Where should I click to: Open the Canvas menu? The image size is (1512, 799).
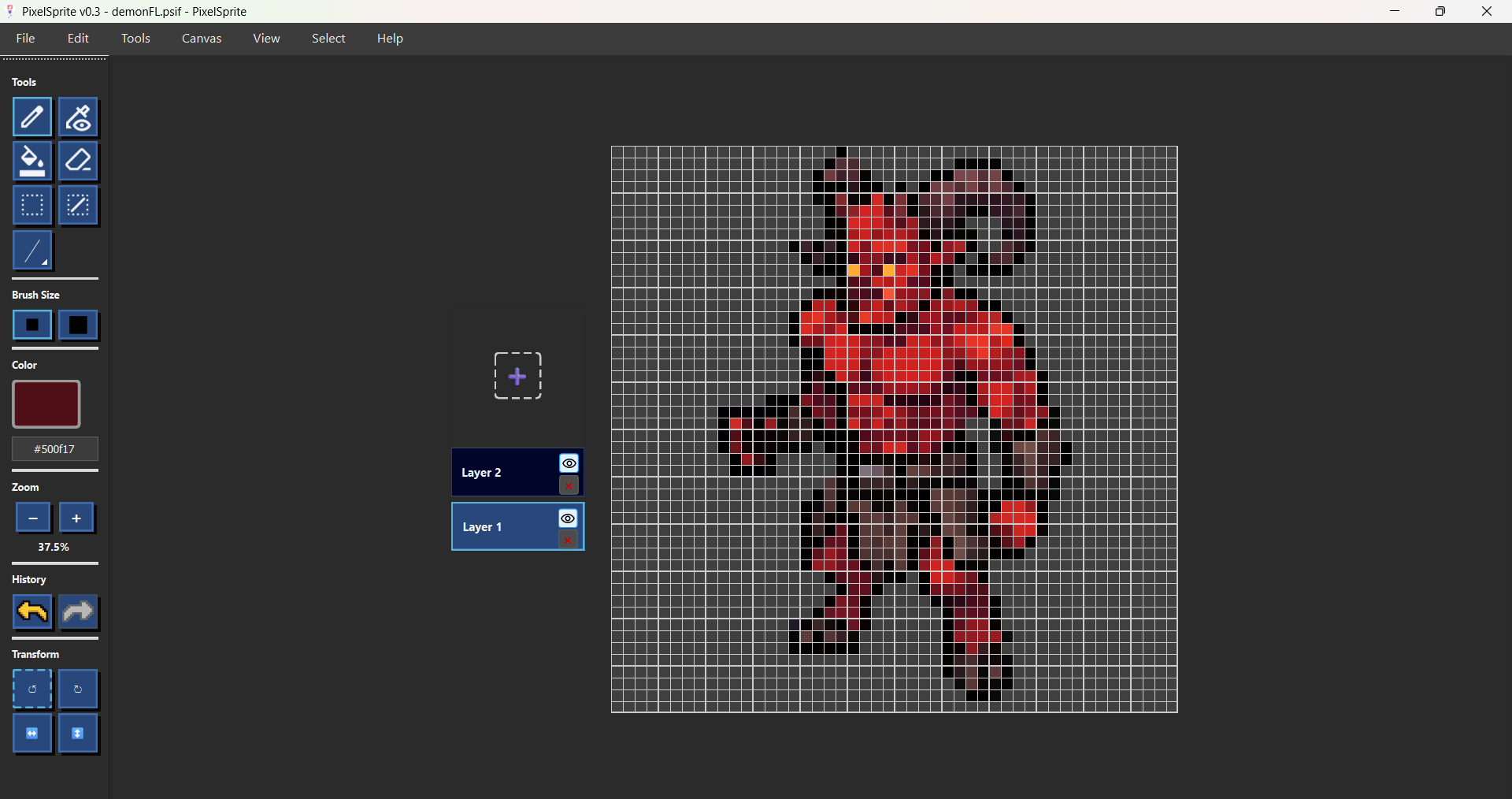pyautogui.click(x=202, y=39)
